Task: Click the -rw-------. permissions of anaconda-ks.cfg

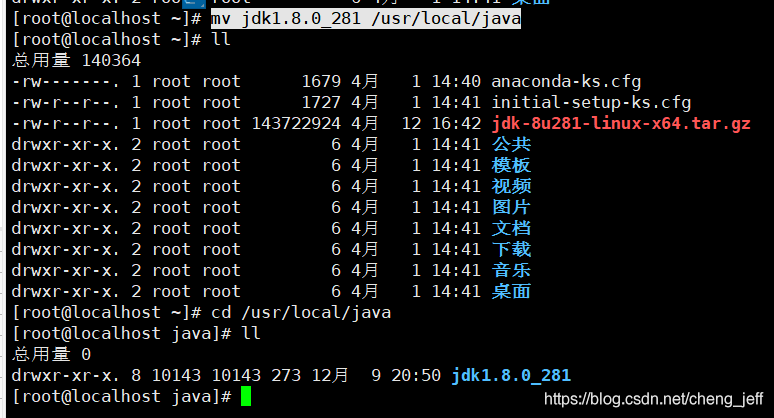Action: coord(66,81)
